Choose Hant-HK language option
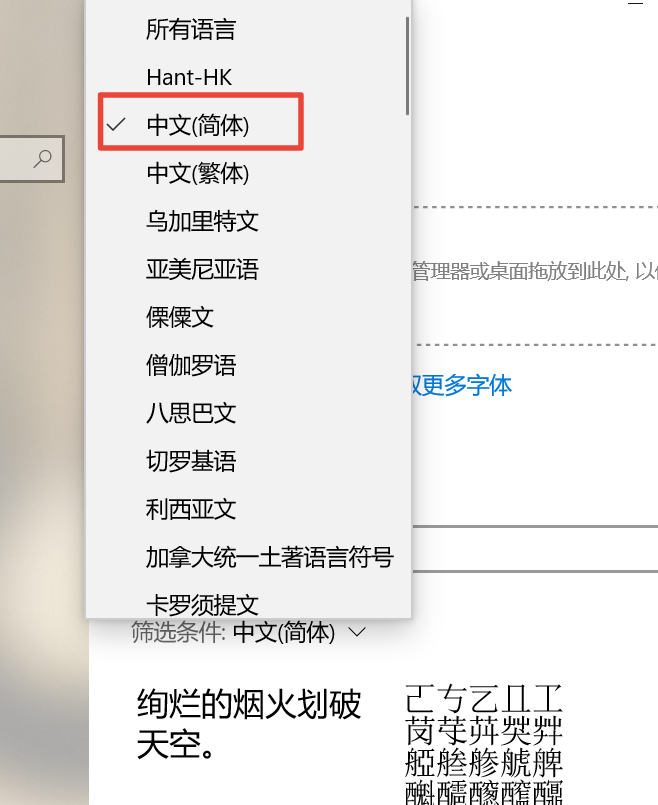The height and width of the screenshot is (805, 658). pyautogui.click(x=248, y=78)
